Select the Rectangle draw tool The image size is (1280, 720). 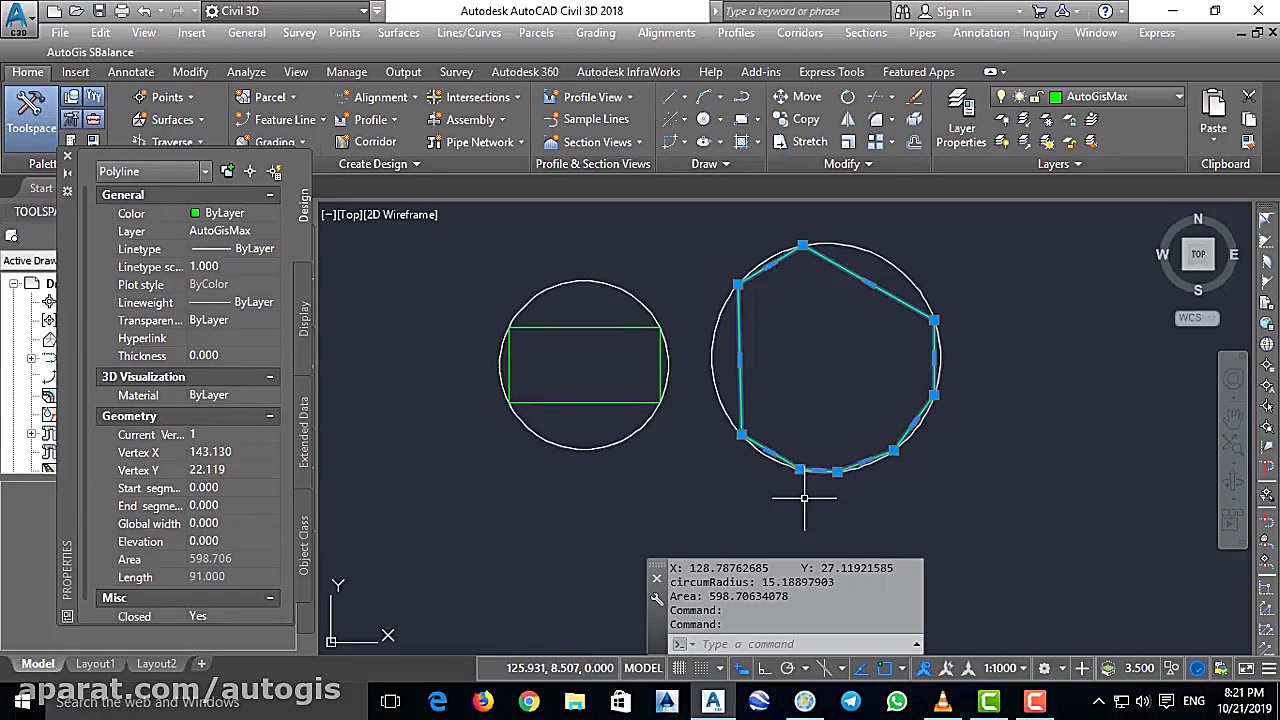742,119
